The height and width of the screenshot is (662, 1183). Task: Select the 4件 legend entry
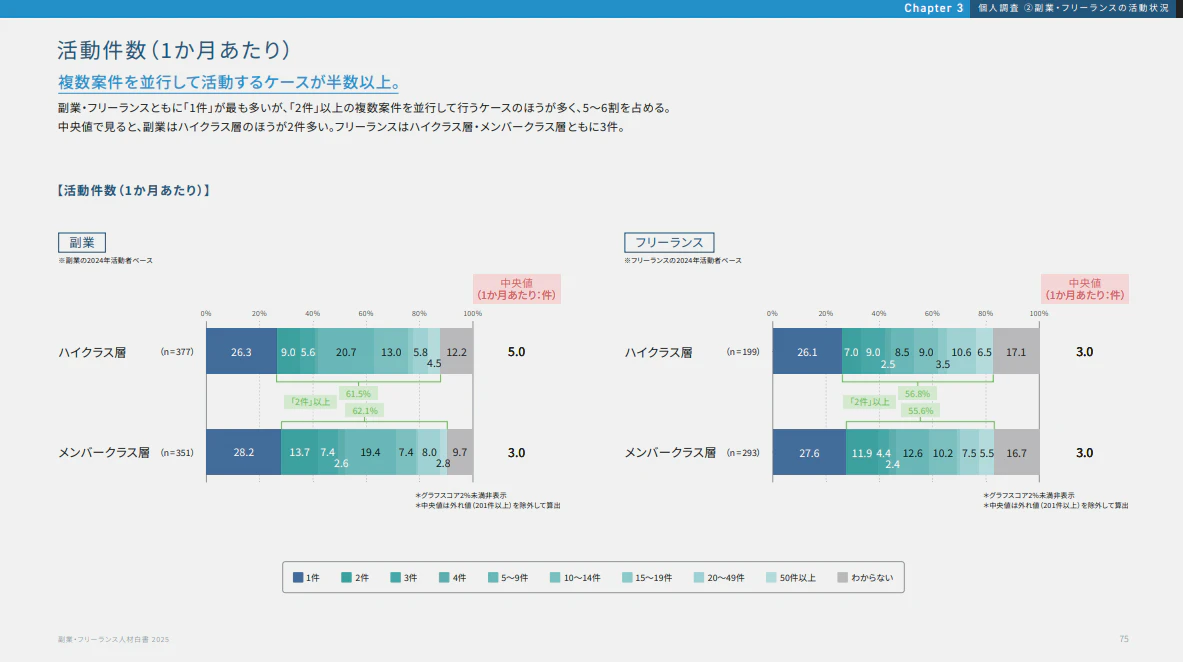click(452, 577)
